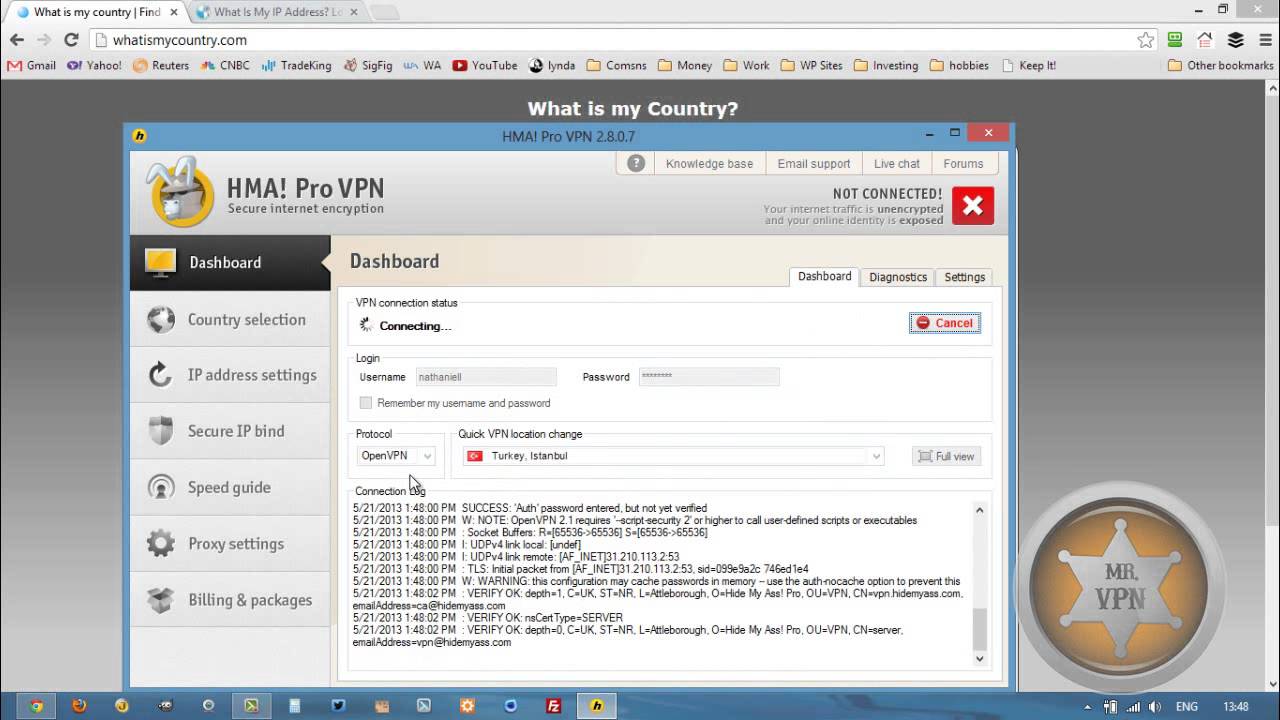Screen dimensions: 1280x720
Task: Expand the Work bookmarks folder
Action: pos(747,65)
